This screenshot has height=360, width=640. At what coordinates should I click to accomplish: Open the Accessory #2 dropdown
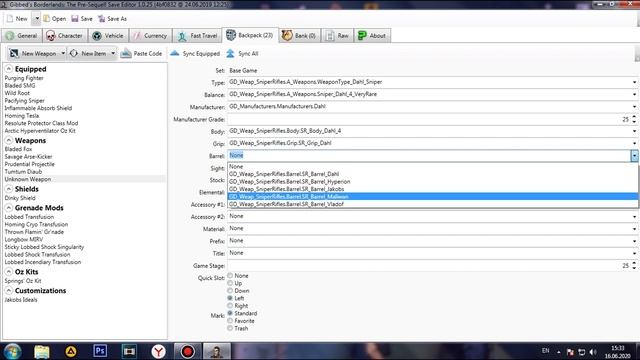[x=634, y=216]
